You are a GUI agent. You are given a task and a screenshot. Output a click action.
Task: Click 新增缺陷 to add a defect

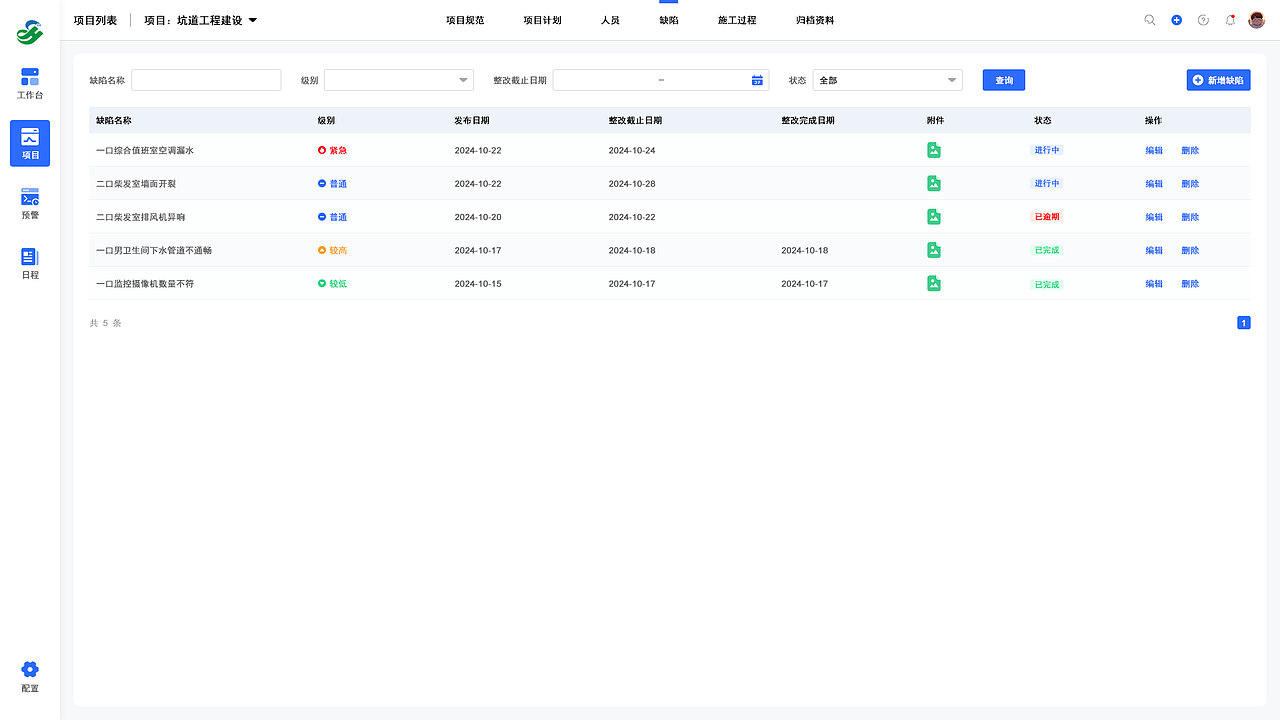click(1218, 79)
